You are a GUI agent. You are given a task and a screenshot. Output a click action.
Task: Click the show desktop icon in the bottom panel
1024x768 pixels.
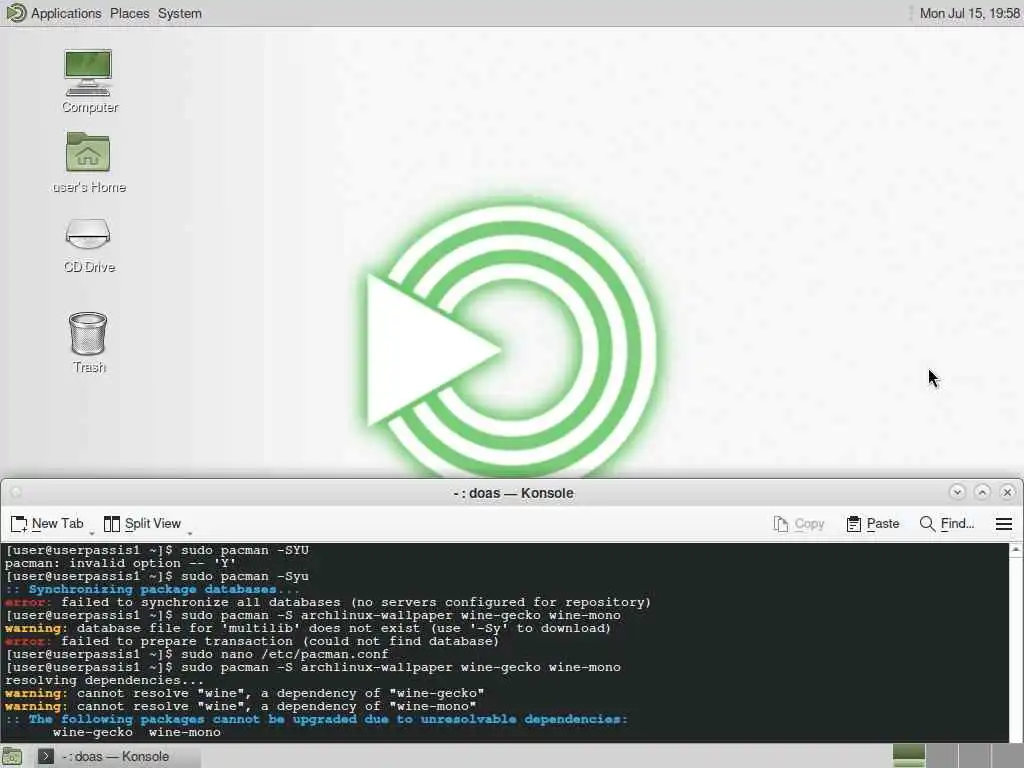tap(12, 756)
